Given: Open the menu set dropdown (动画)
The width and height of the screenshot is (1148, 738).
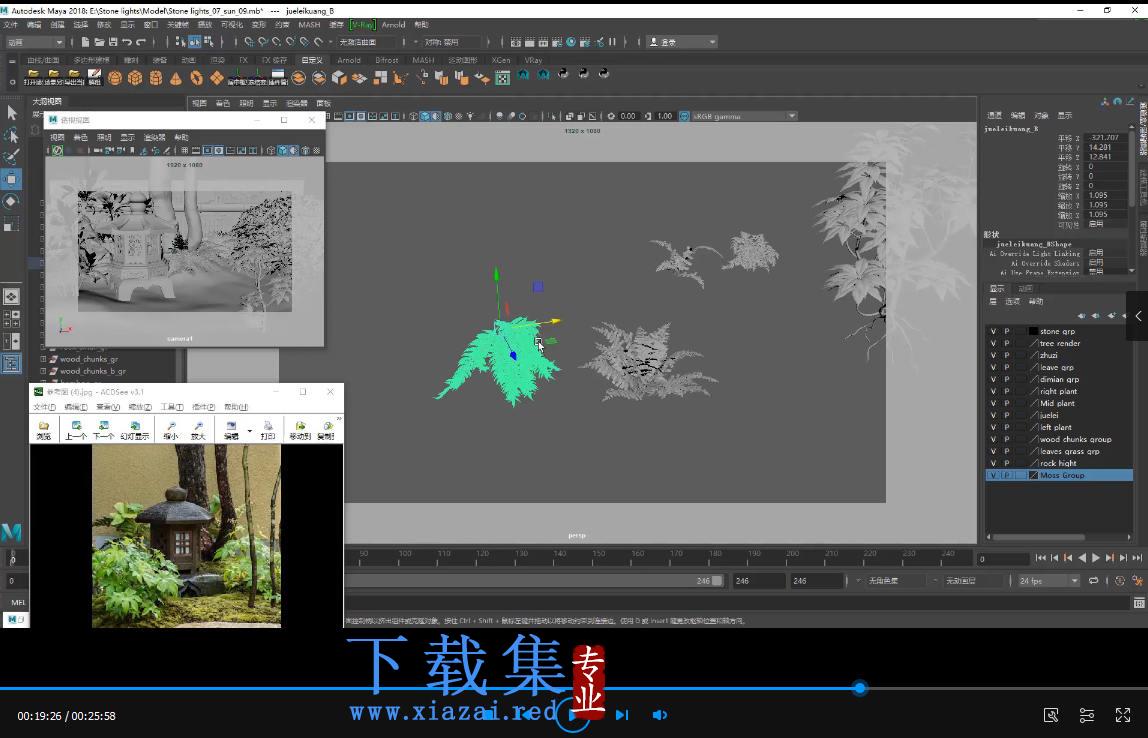Looking at the screenshot, I should pyautogui.click(x=34, y=42).
